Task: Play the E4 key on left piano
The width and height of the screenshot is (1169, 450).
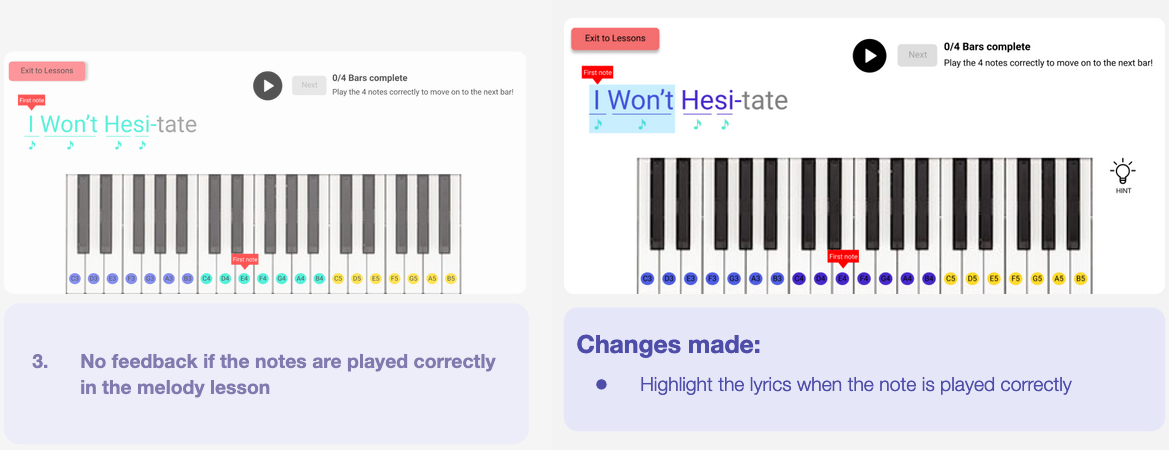Action: pos(244,278)
